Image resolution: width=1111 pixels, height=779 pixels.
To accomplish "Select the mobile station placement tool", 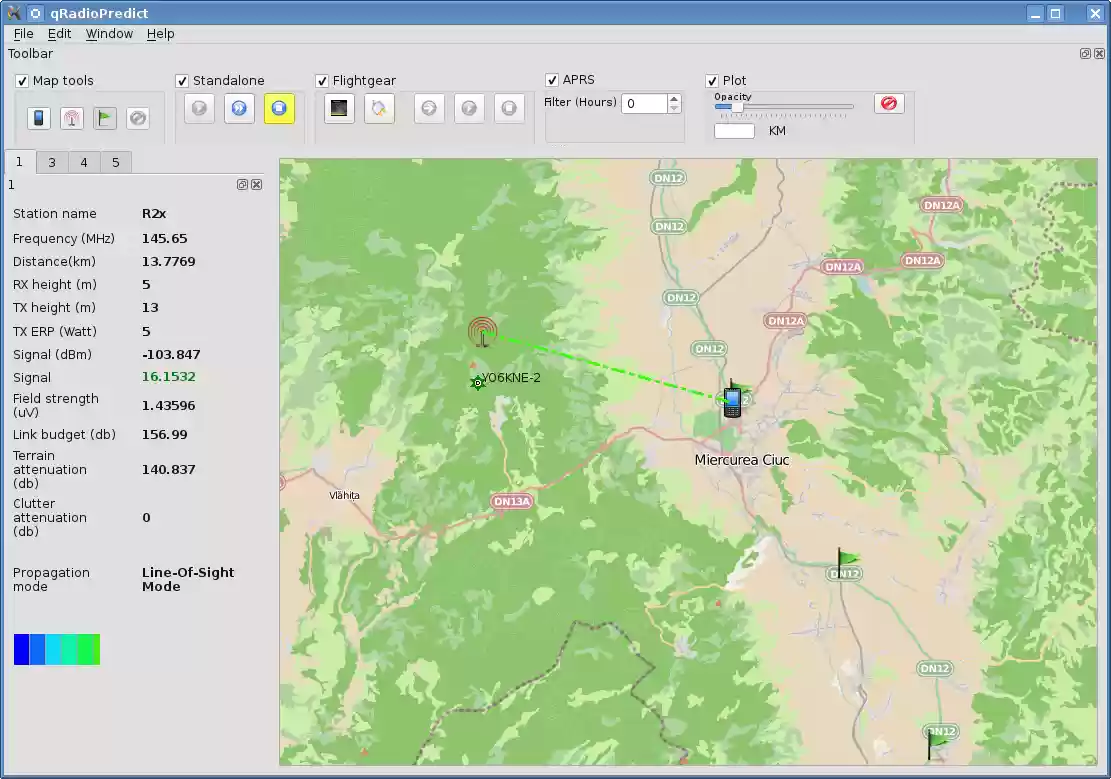I will pos(37,118).
